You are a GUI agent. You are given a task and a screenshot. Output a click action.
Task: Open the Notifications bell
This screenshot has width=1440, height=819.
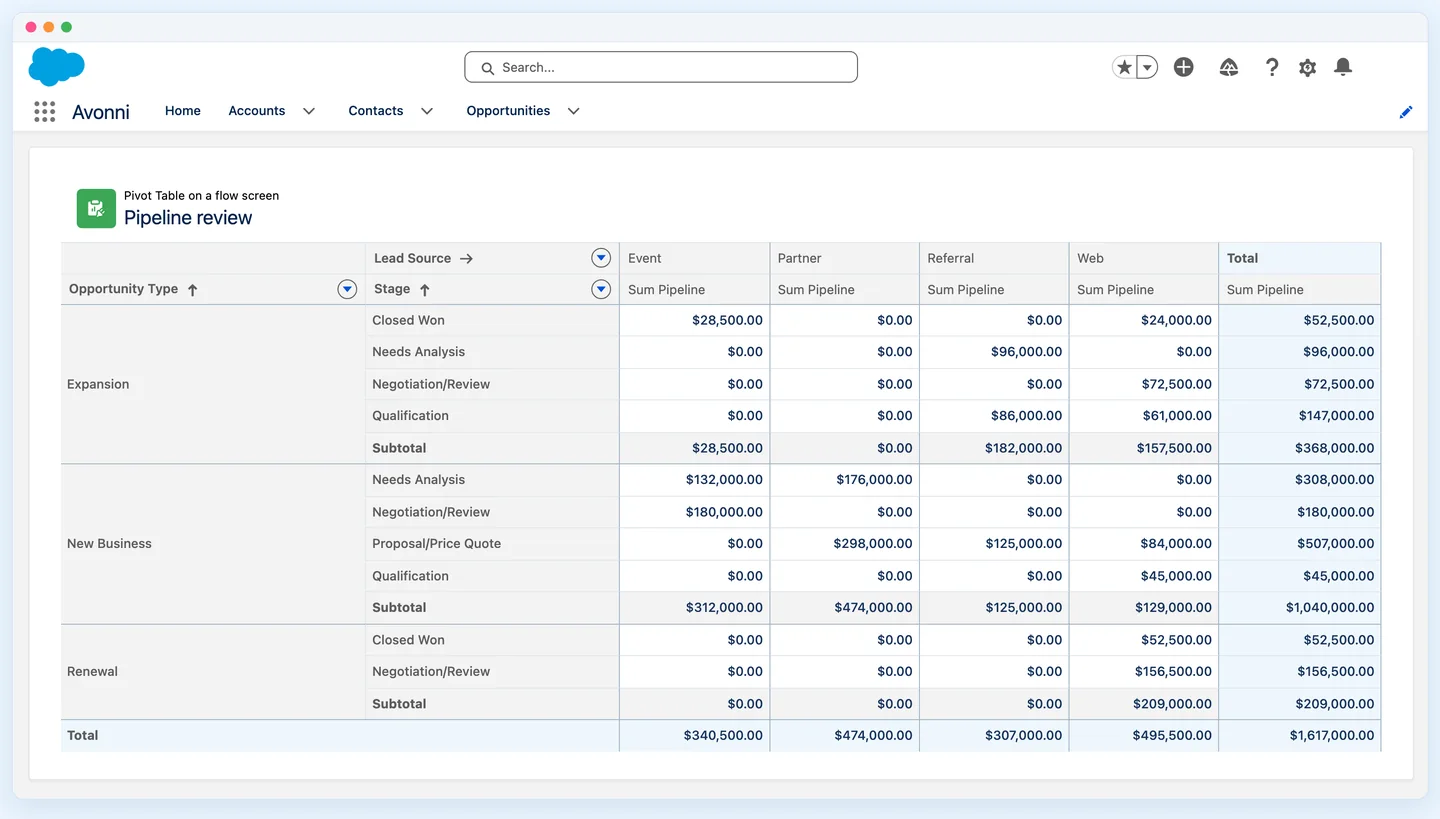(1343, 67)
